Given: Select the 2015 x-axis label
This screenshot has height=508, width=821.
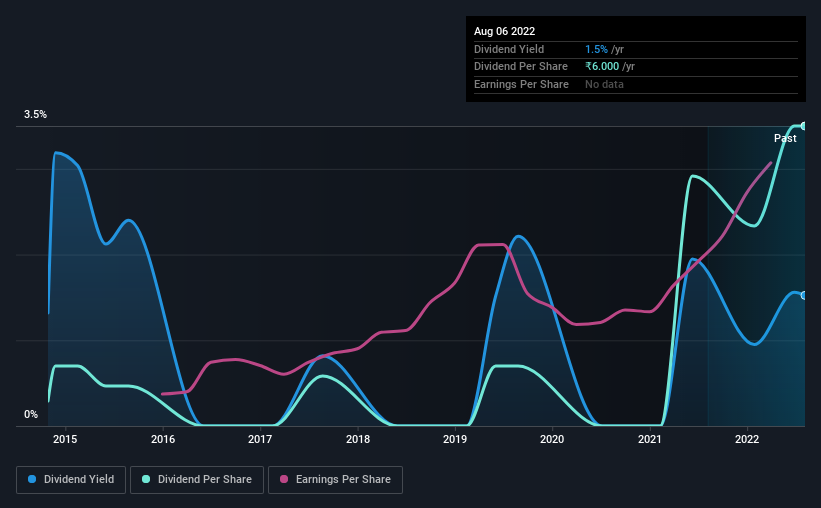Looking at the screenshot, I should 65,439.
